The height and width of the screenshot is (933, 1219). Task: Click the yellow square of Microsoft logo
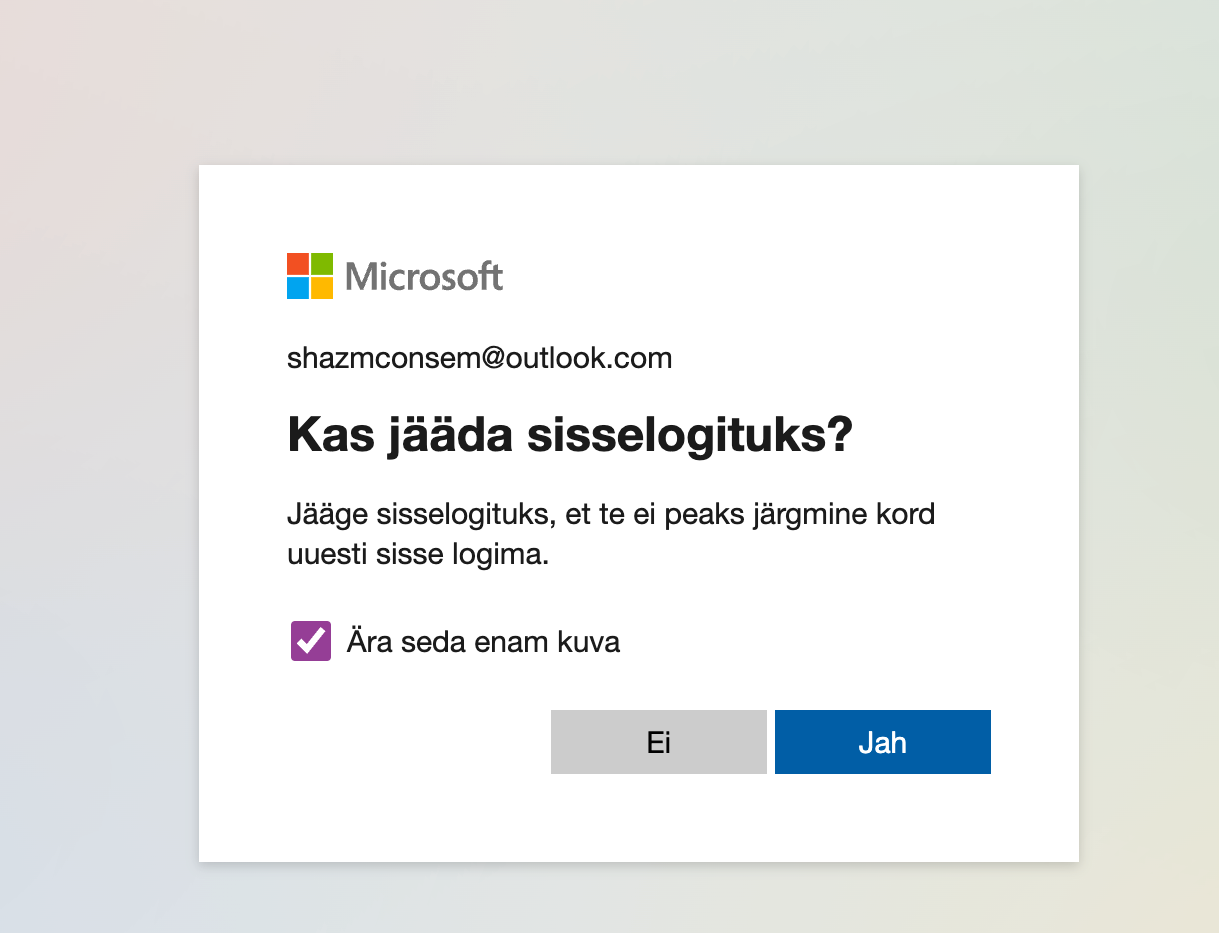pyautogui.click(x=322, y=288)
